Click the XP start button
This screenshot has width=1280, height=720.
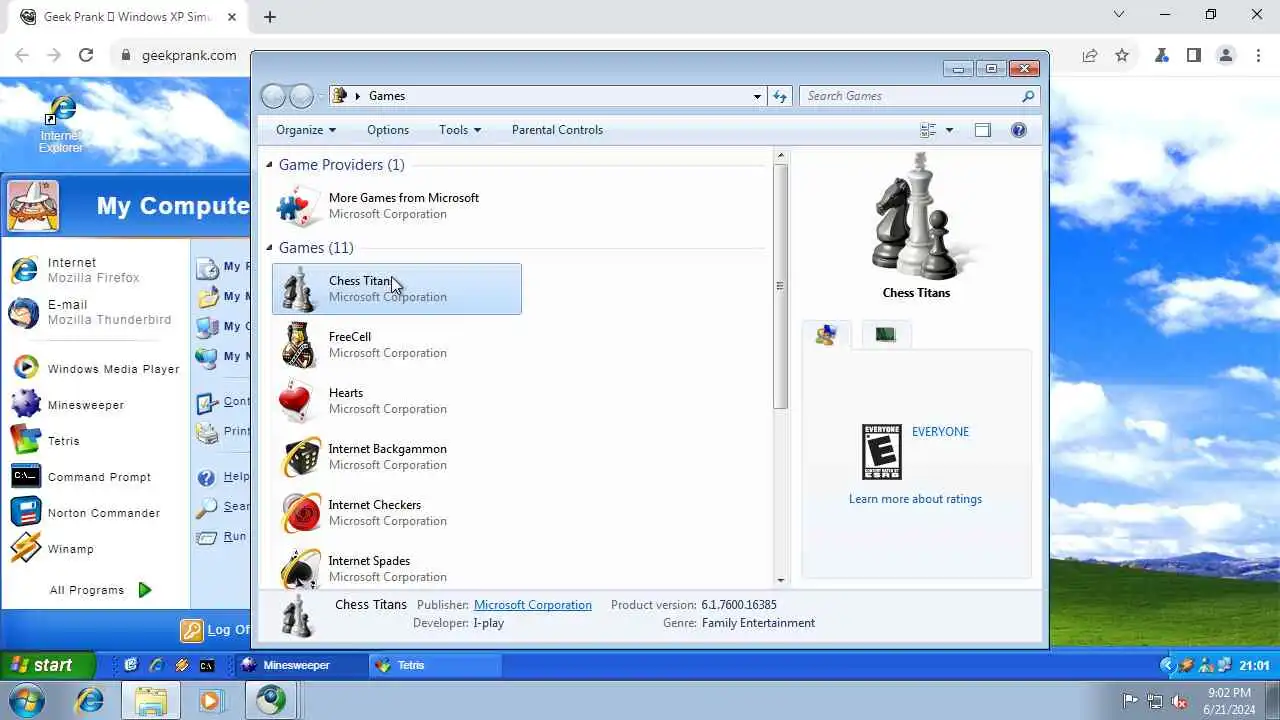click(47, 665)
